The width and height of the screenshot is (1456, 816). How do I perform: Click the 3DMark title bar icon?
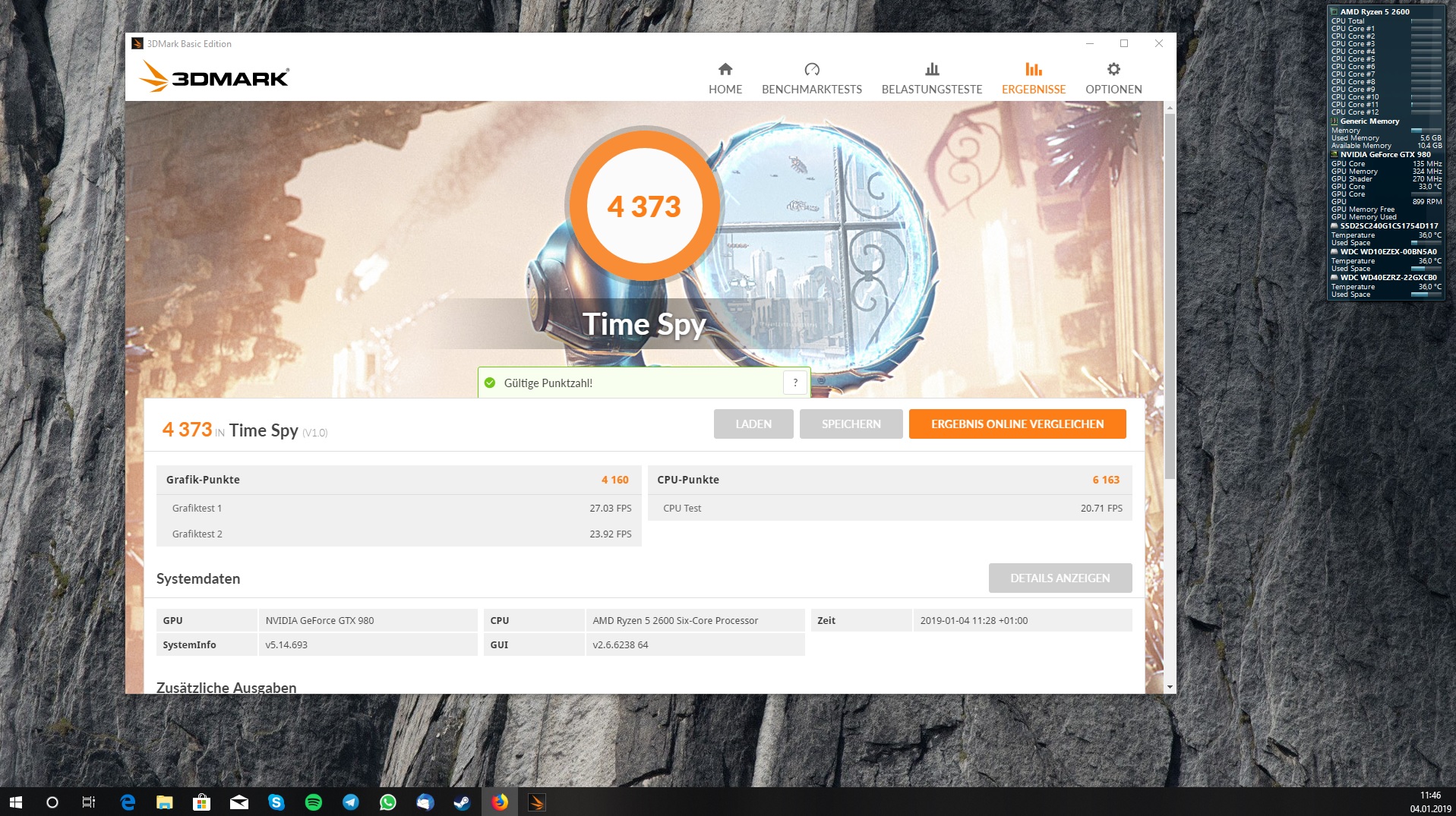click(x=137, y=43)
